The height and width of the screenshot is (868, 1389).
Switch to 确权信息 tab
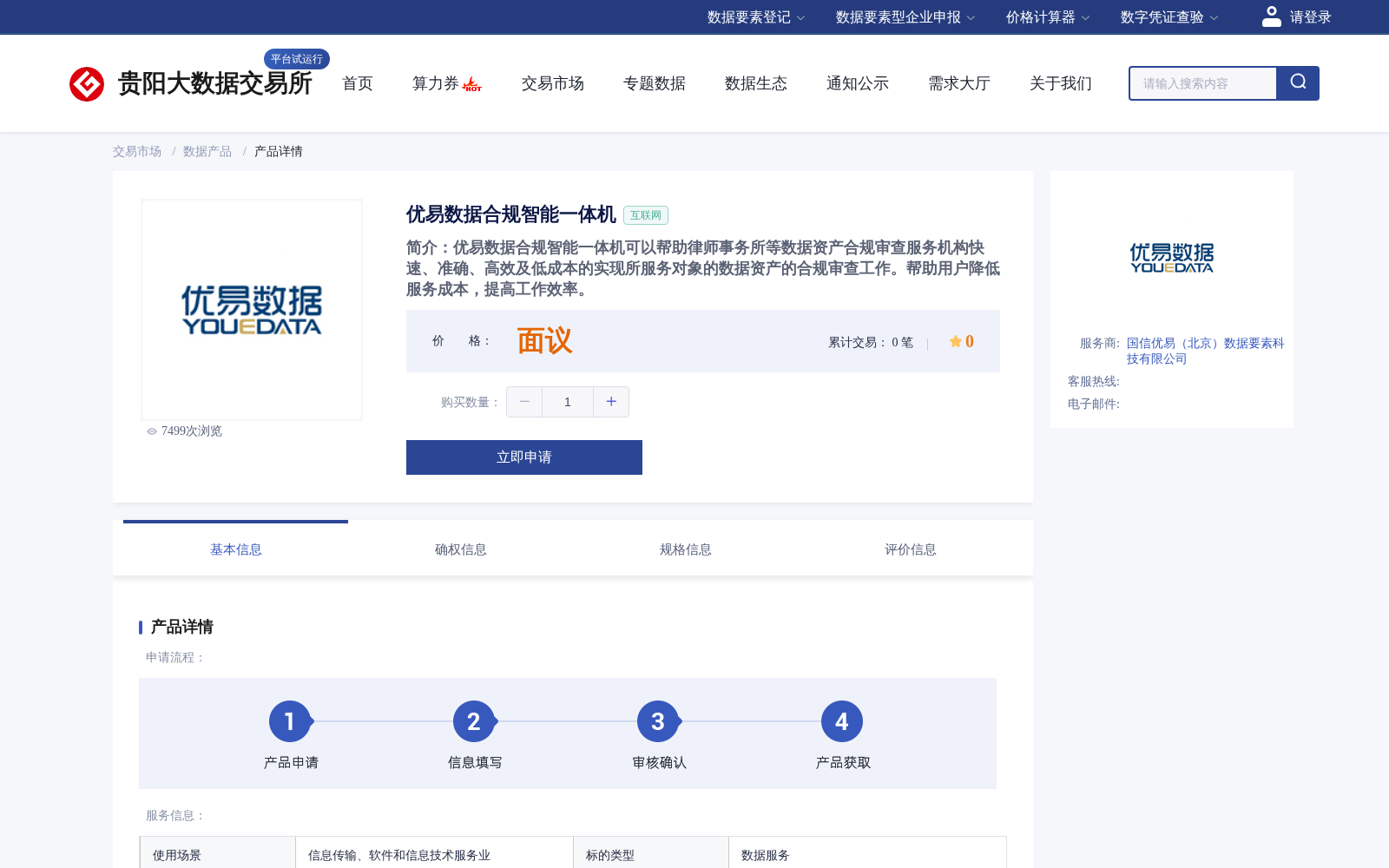point(461,549)
